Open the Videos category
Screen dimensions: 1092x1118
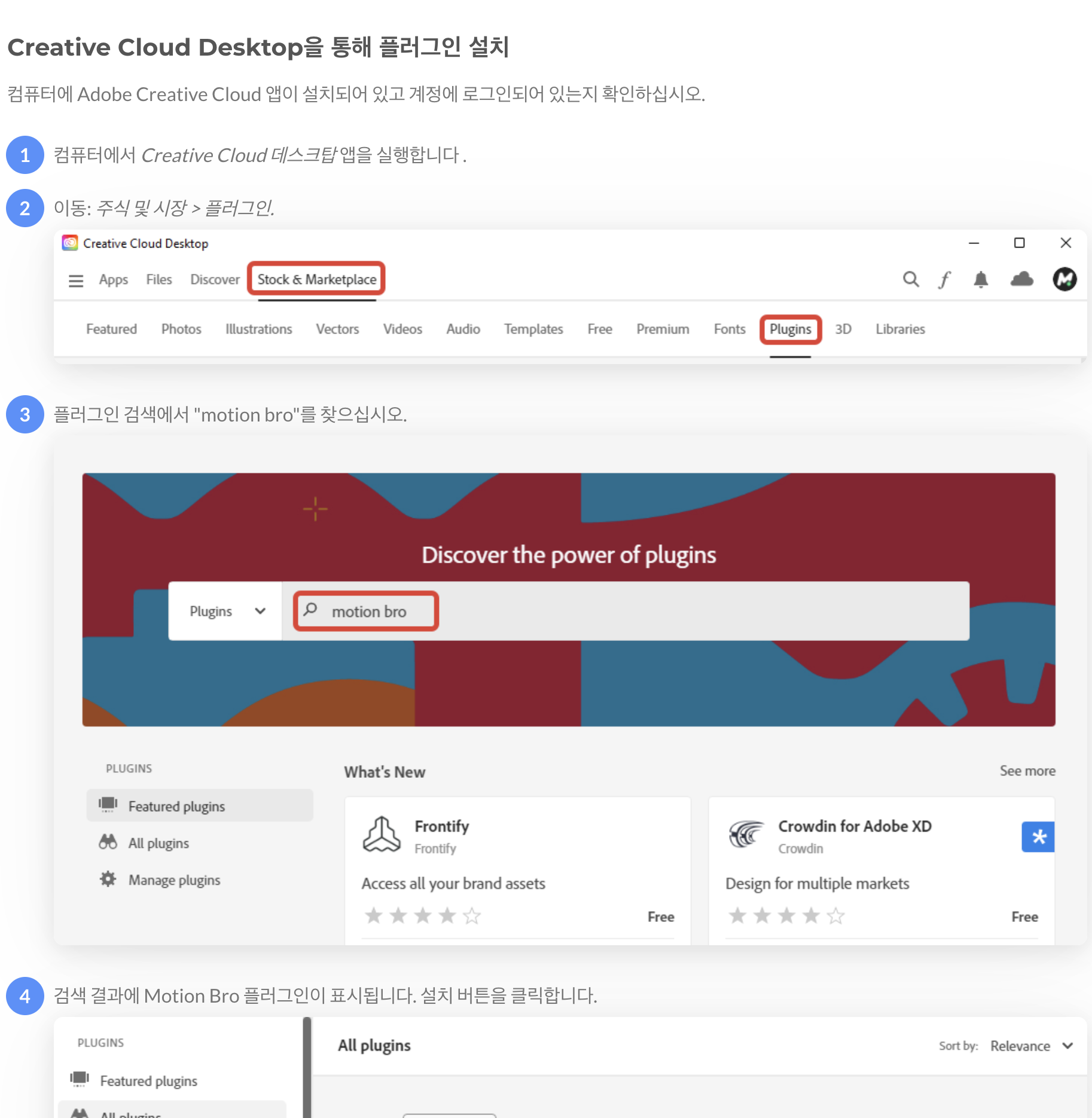point(402,329)
